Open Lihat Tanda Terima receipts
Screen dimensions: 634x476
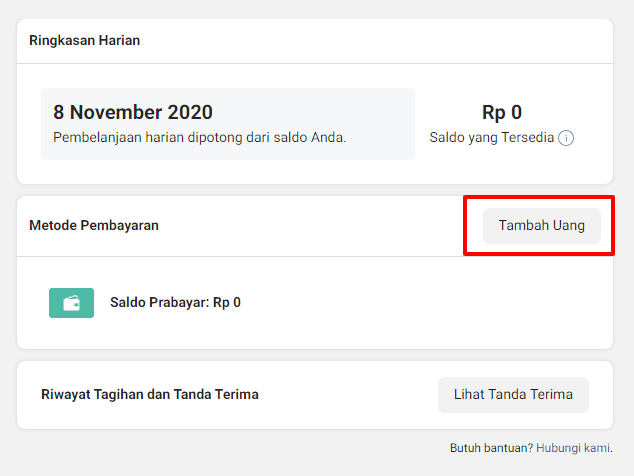tap(513, 395)
